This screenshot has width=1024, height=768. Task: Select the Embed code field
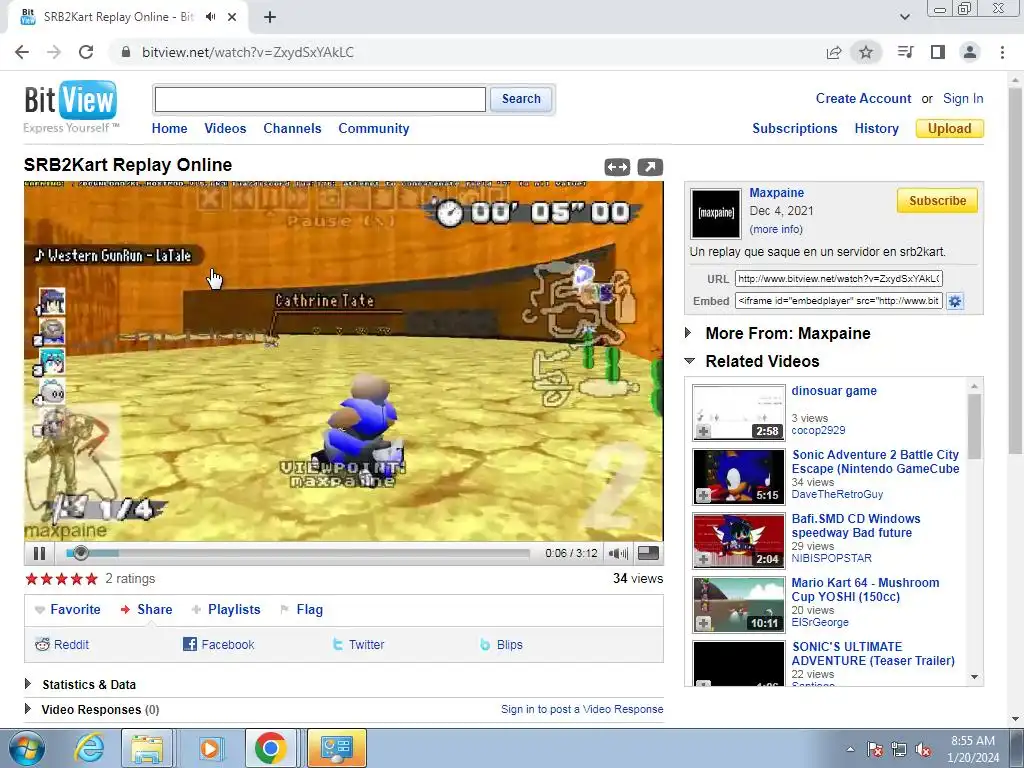(839, 301)
